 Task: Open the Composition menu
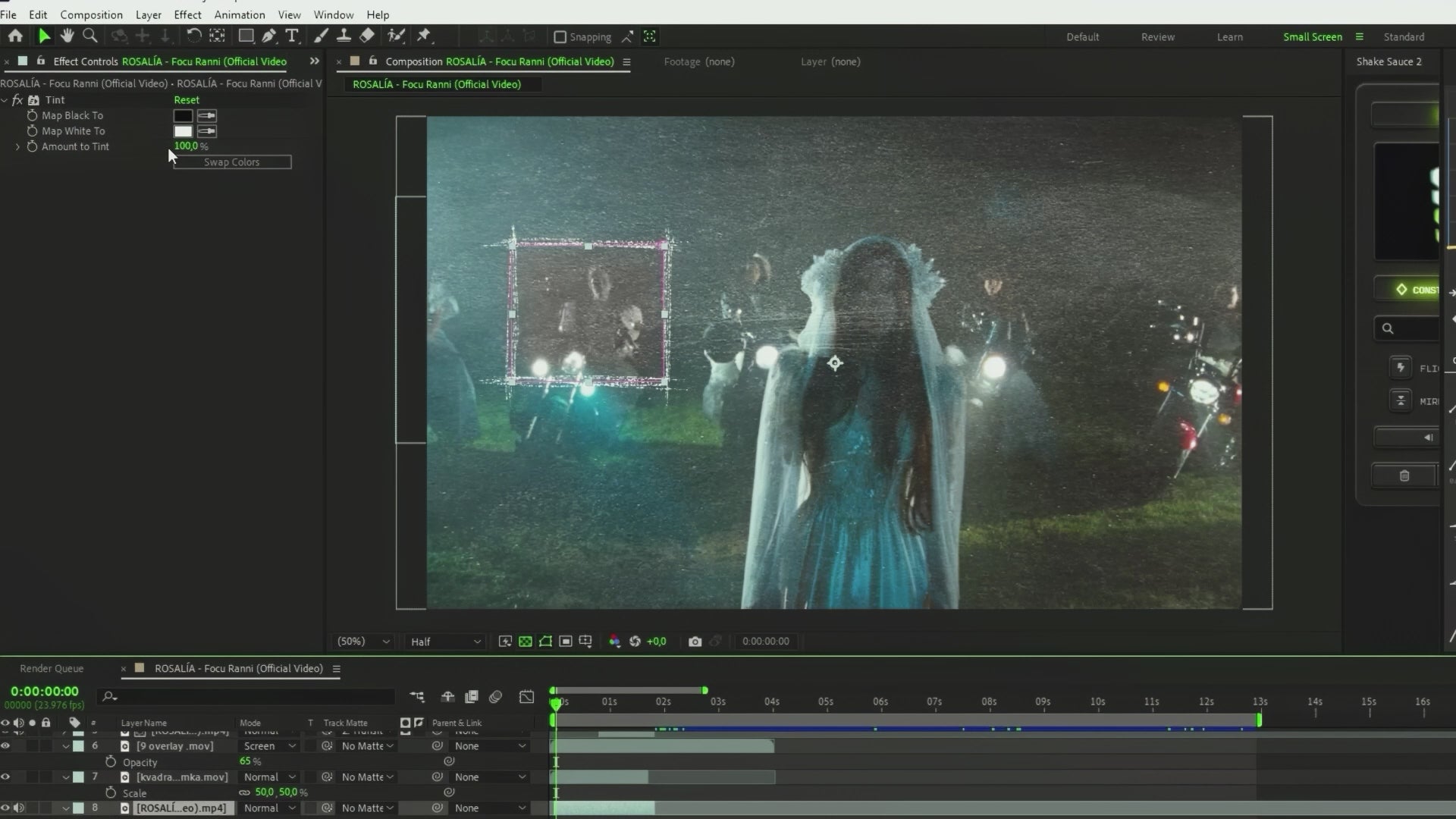tap(91, 14)
